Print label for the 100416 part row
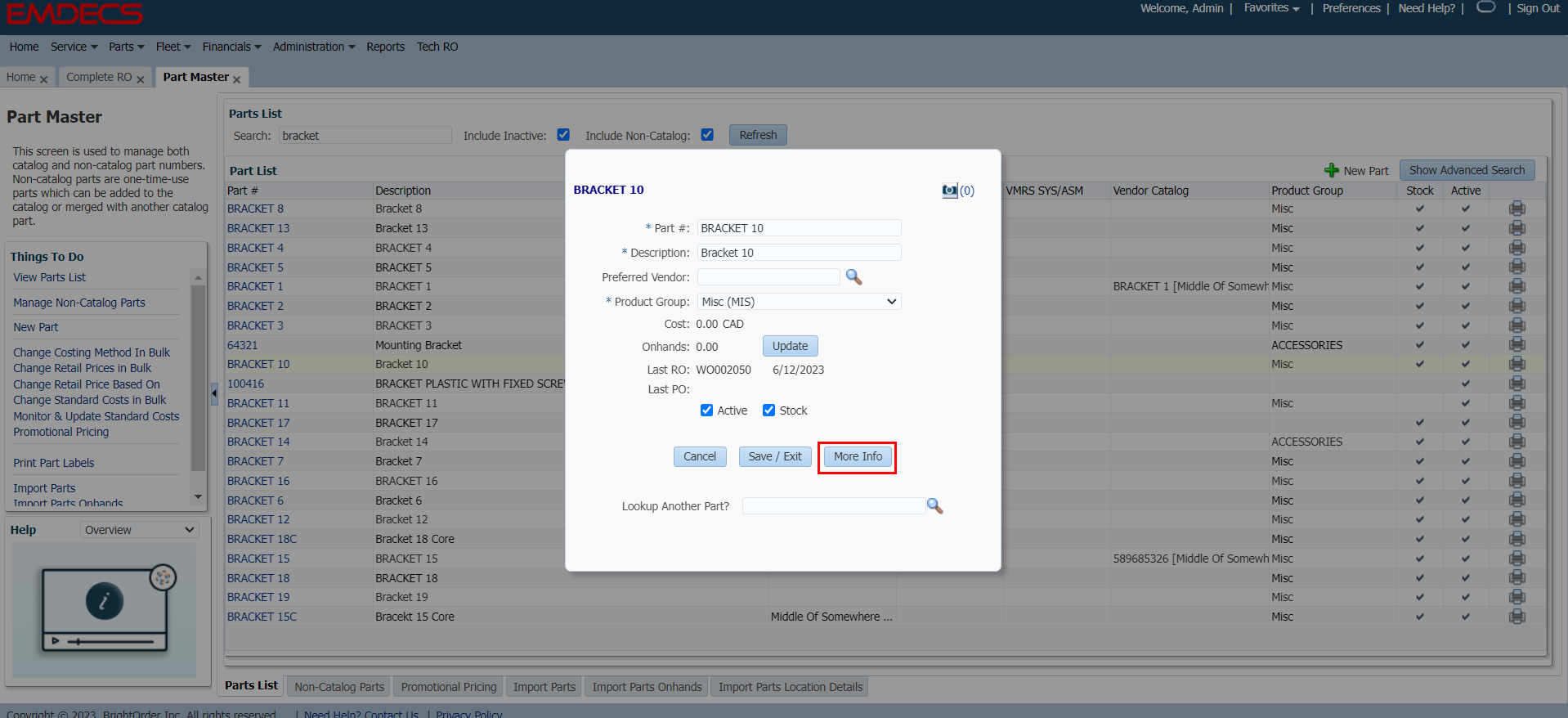 pos(1517,384)
